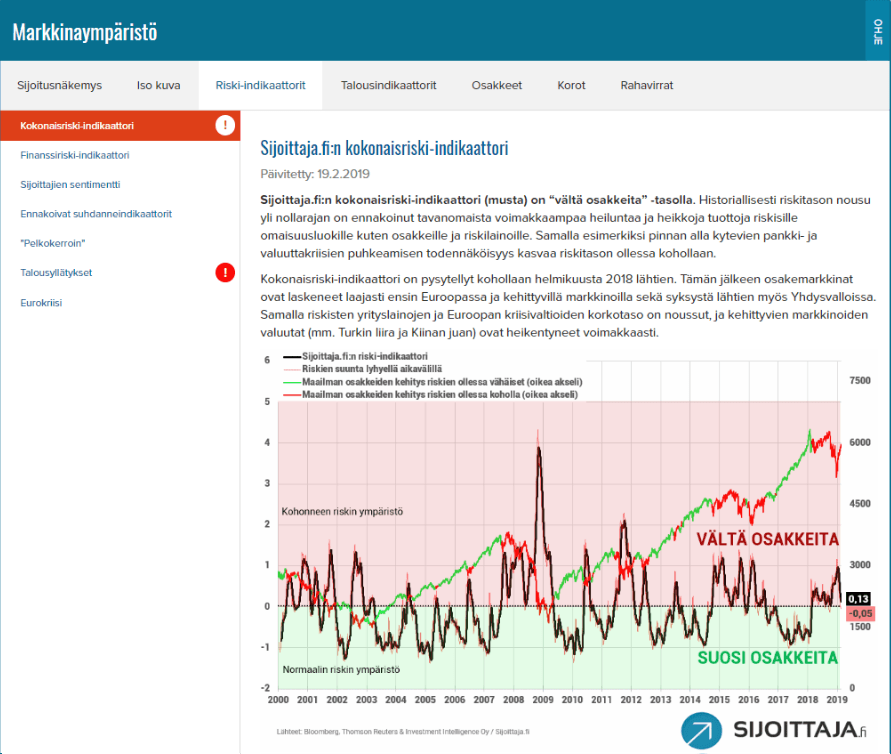Click the VÄLTÄ OSAKKEITA chart label
The height and width of the screenshot is (754, 891).
point(768,539)
